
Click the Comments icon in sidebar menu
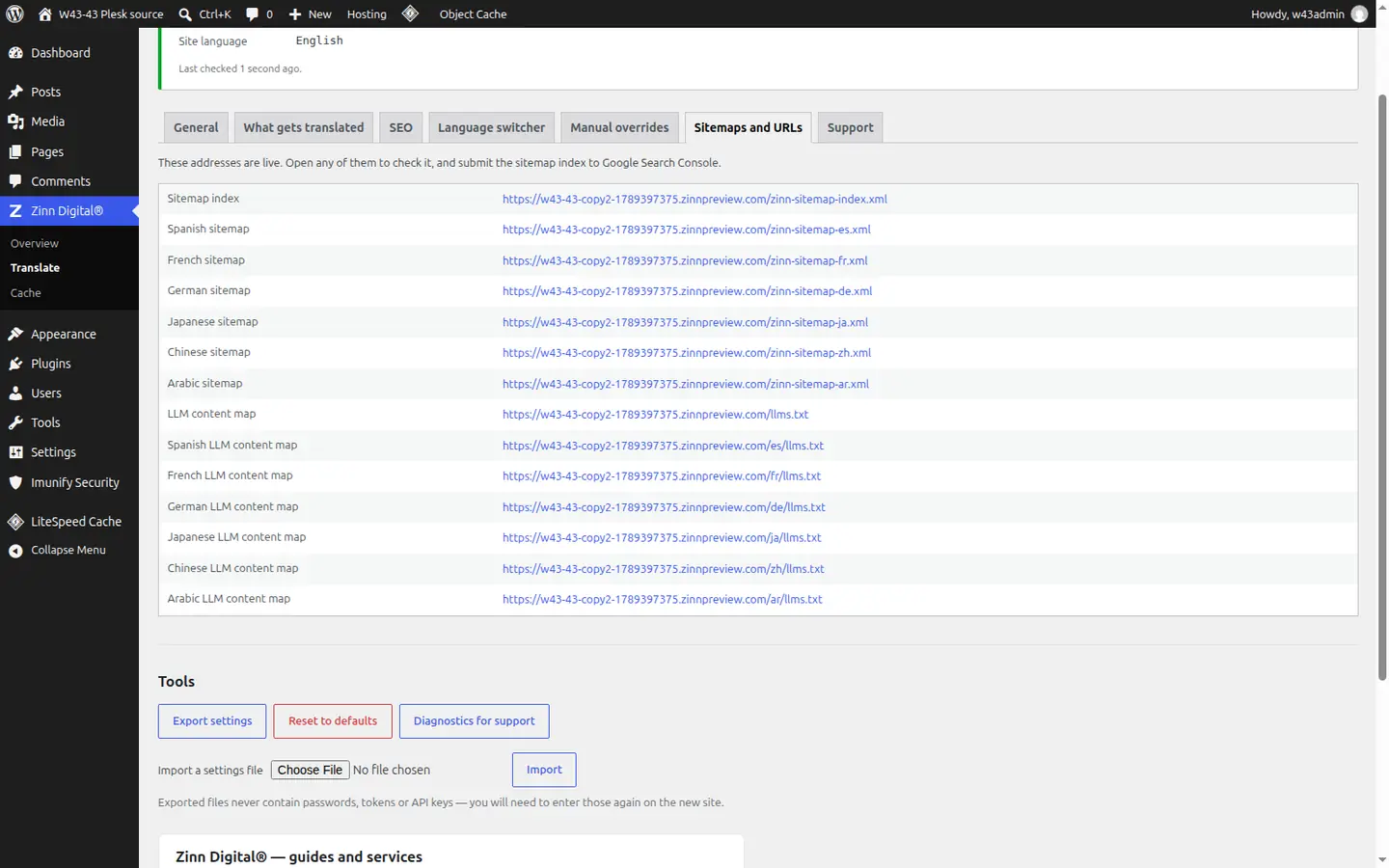[x=15, y=181]
